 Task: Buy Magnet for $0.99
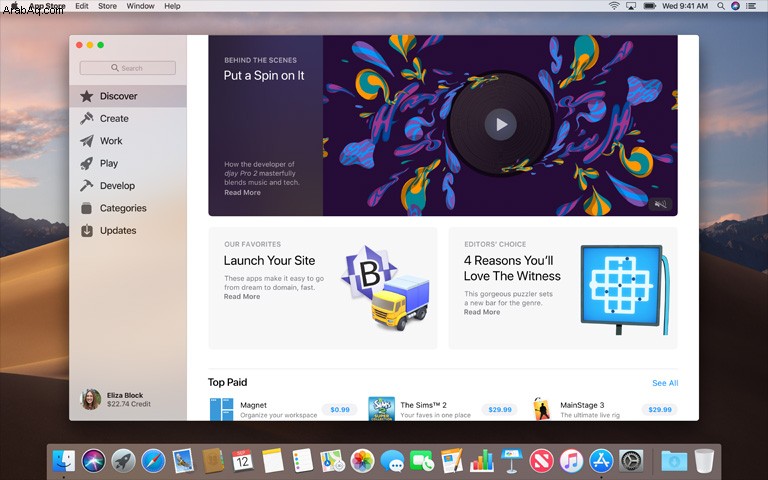point(339,409)
